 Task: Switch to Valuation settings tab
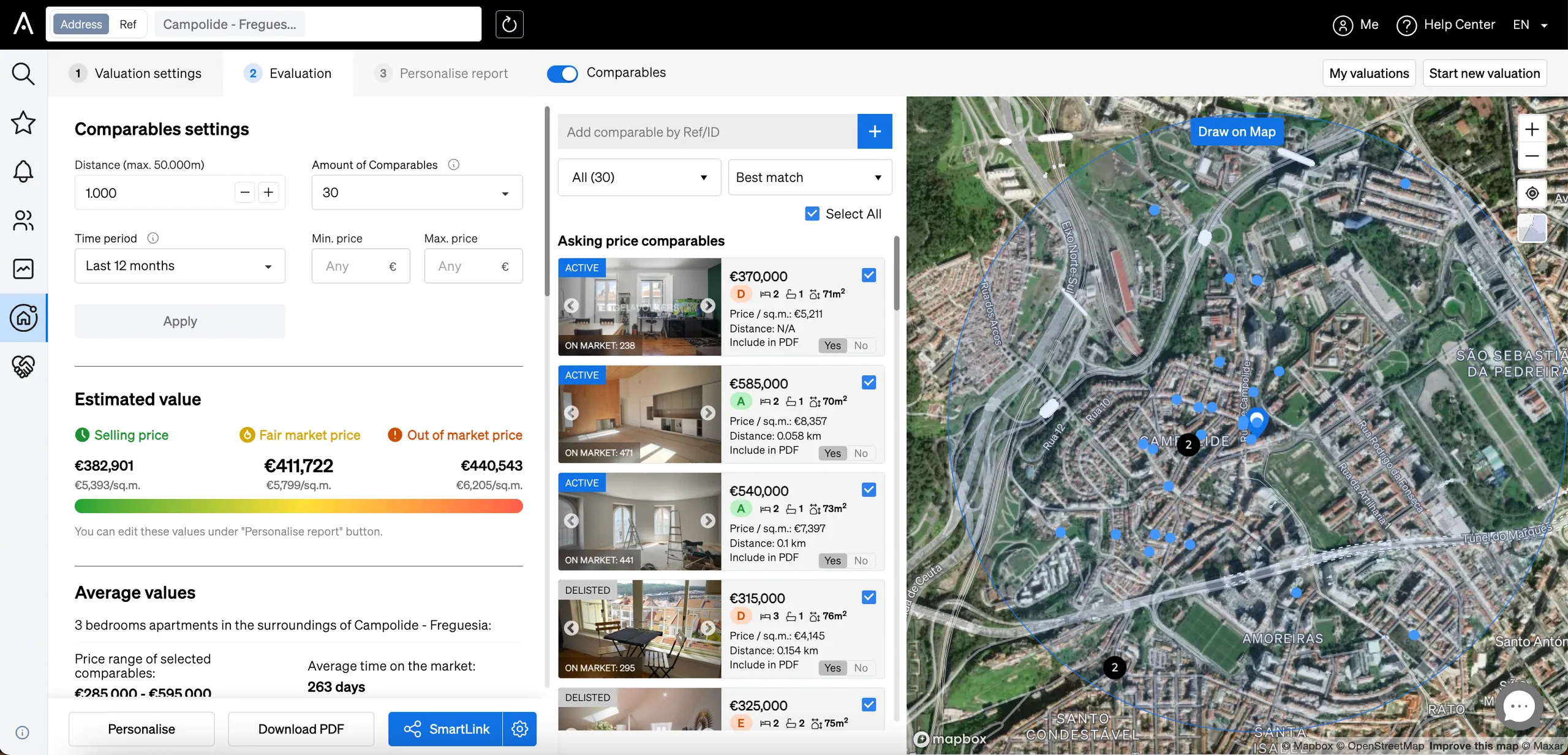[136, 73]
